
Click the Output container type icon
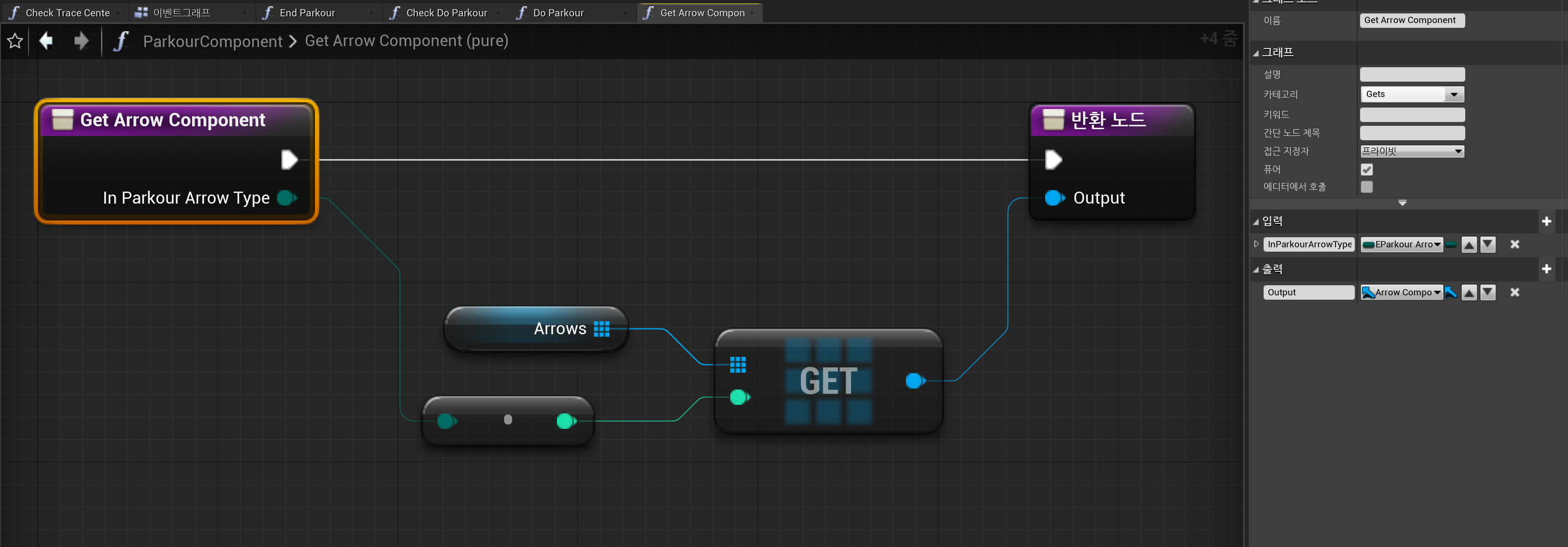point(1451,292)
